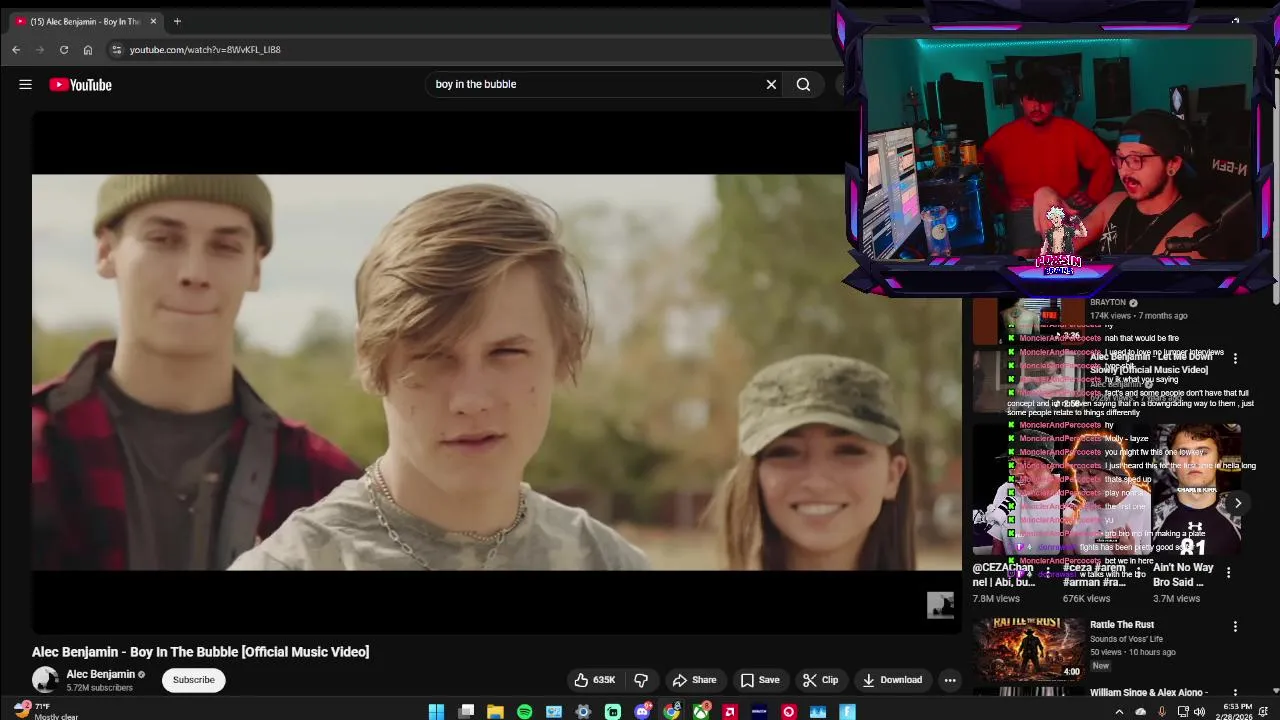Open more actions menu under the video
The image size is (1280, 720).
click(950, 680)
